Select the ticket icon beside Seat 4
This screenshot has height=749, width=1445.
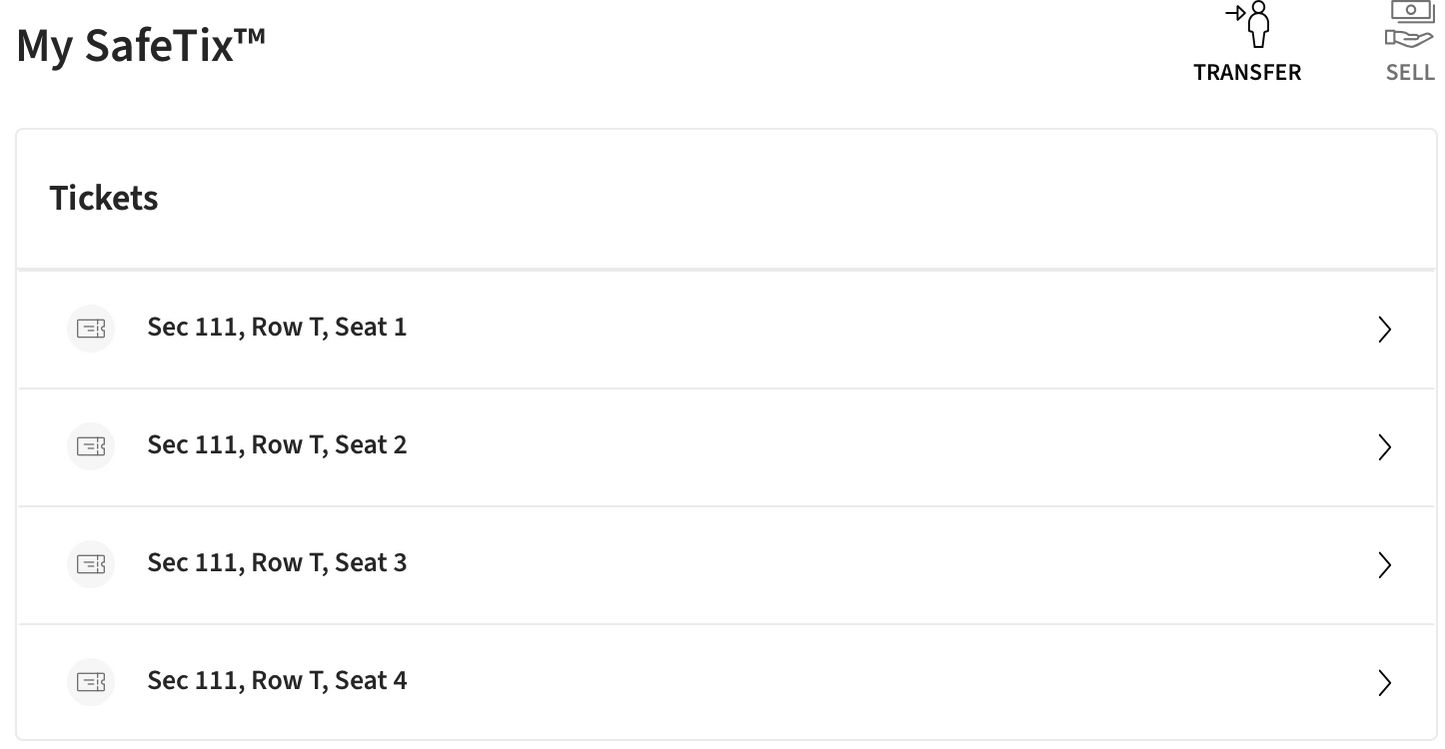(91, 682)
